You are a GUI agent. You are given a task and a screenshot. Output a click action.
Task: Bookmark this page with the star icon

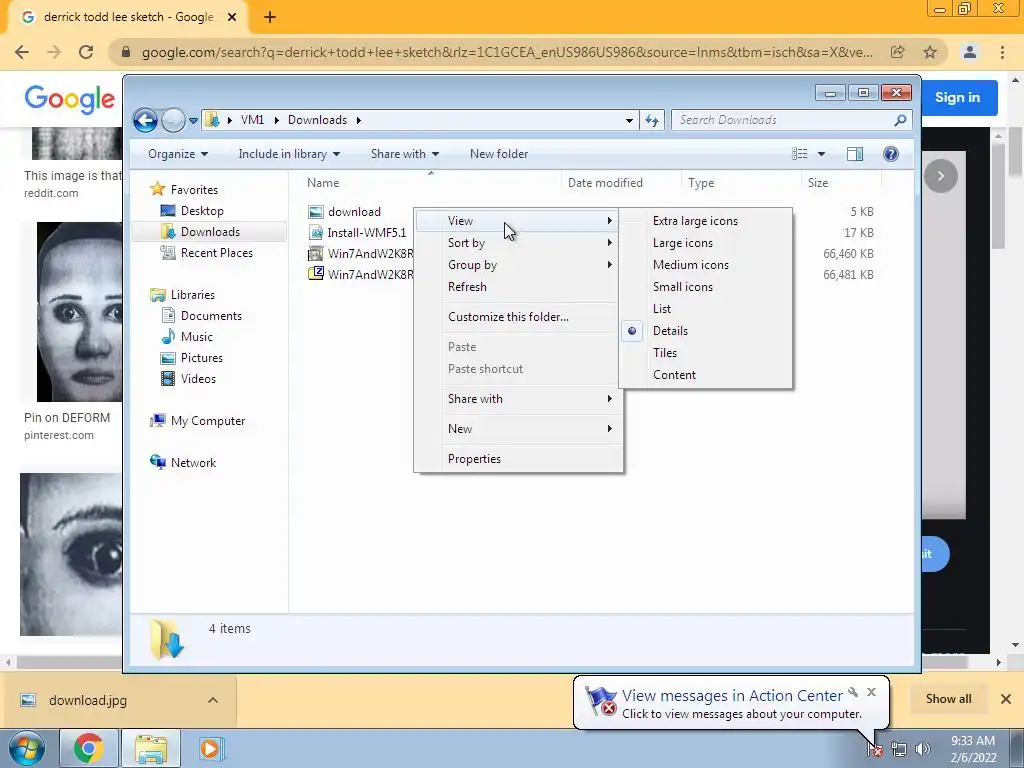(x=930, y=52)
